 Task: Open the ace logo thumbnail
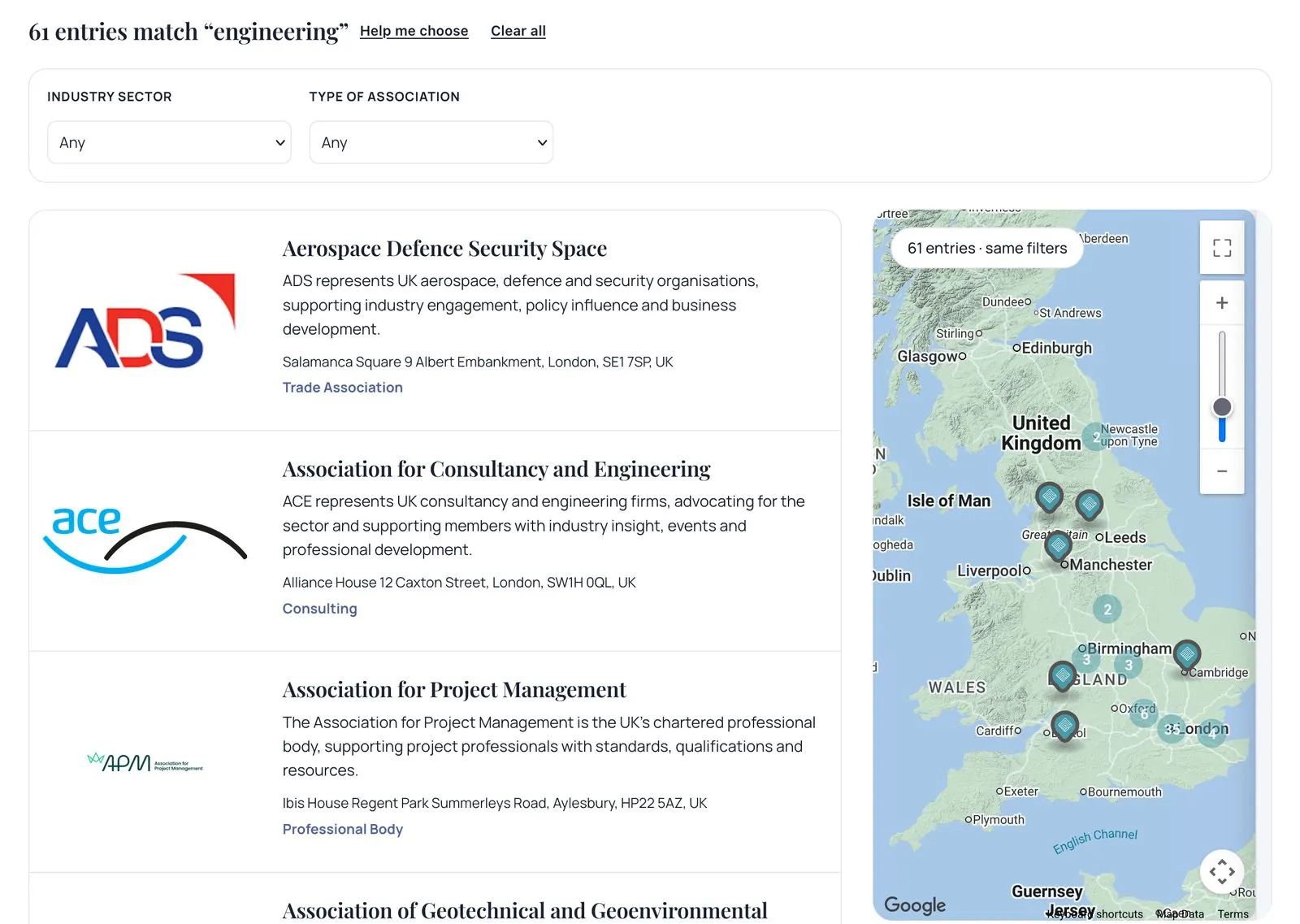tap(145, 540)
